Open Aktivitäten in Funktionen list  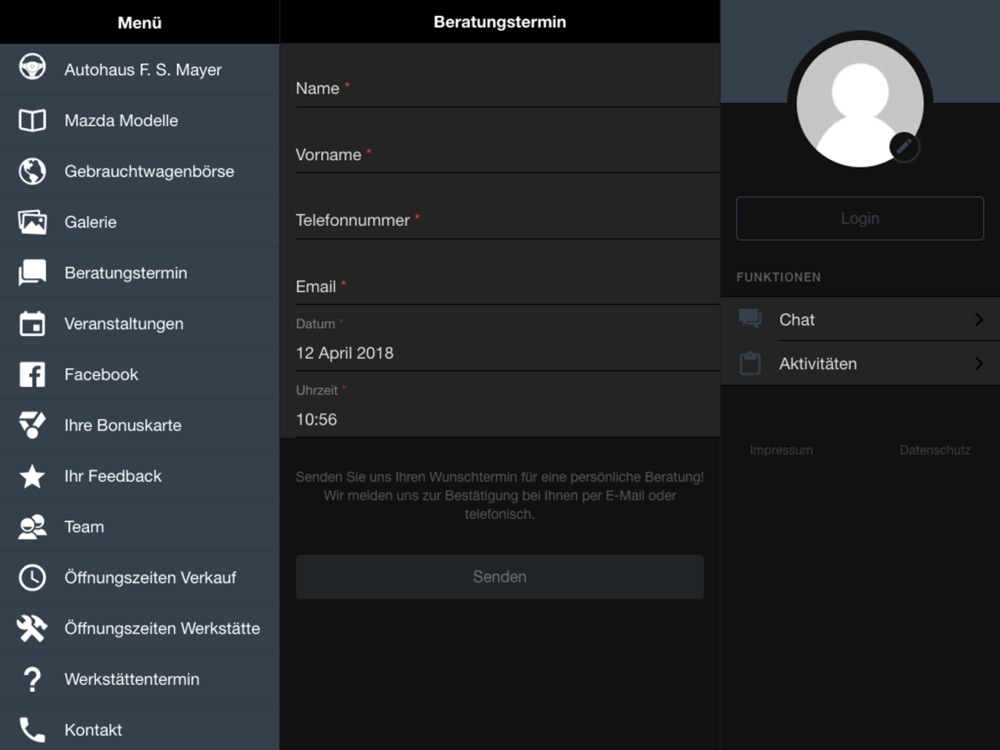tap(860, 364)
